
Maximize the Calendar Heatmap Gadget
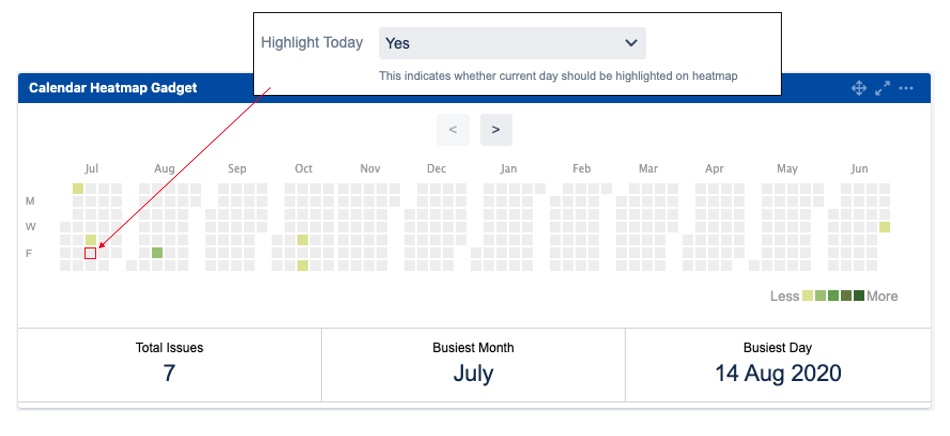[x=882, y=88]
